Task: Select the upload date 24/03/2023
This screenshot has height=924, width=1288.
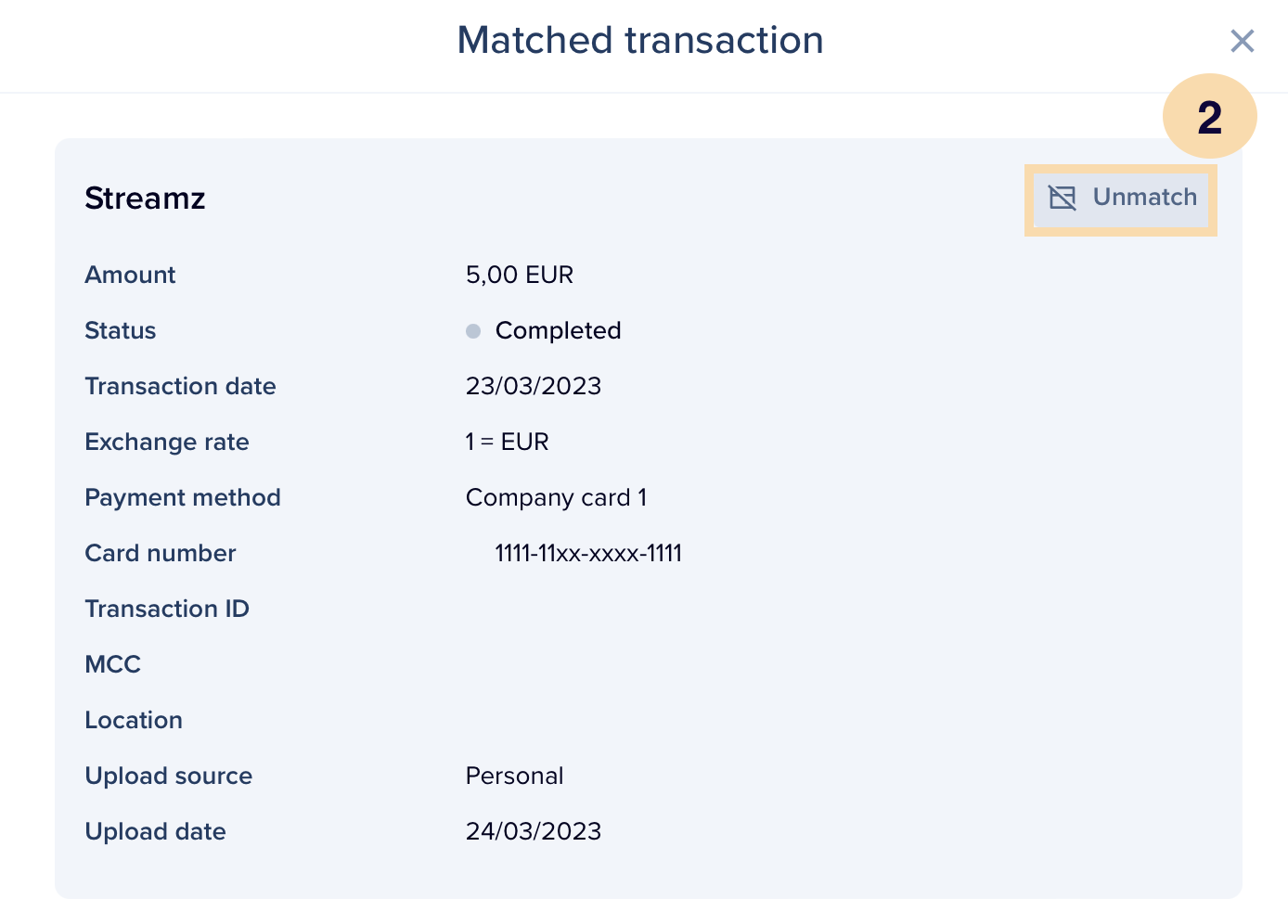Action: [534, 831]
